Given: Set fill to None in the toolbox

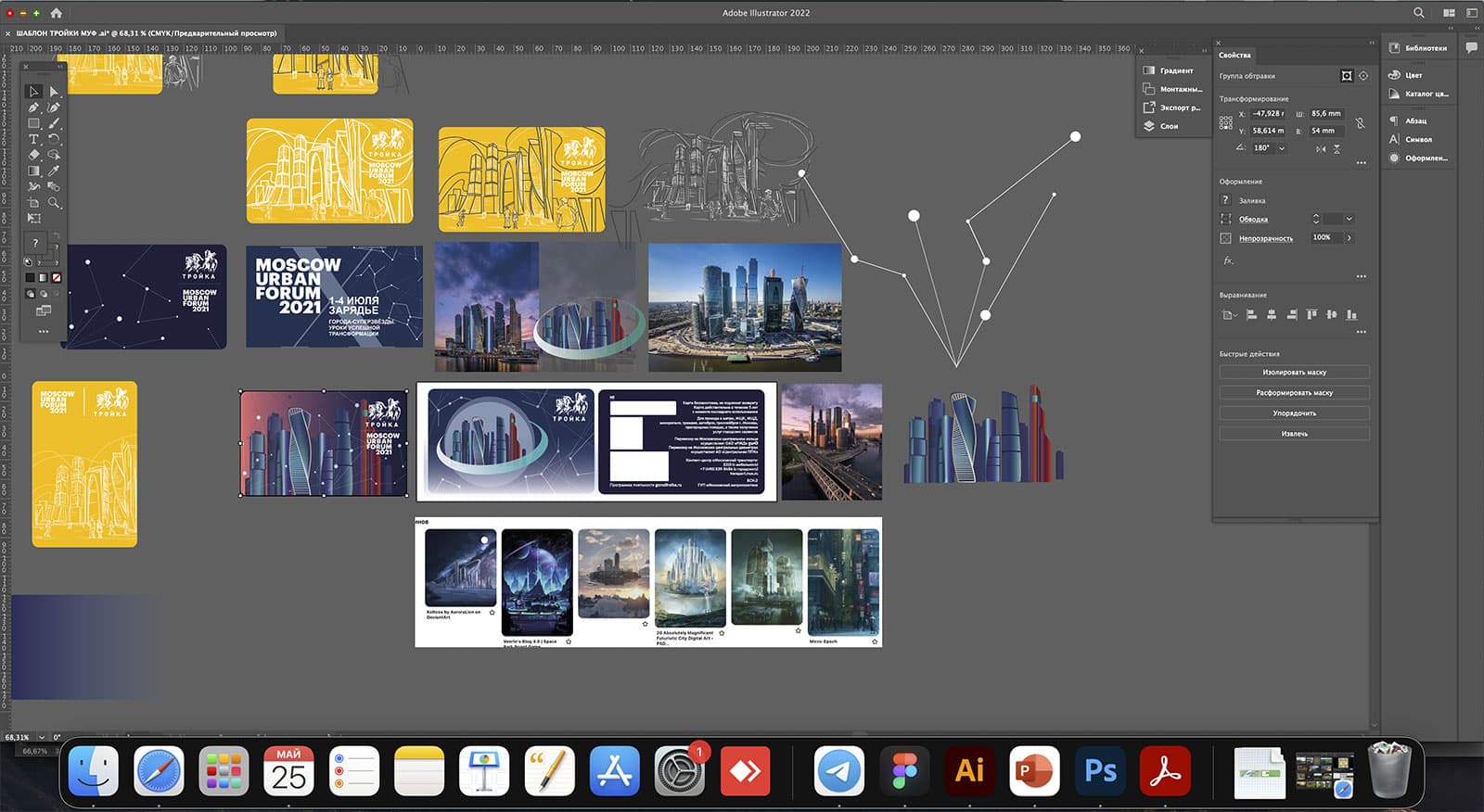Looking at the screenshot, I should pyautogui.click(x=57, y=277).
